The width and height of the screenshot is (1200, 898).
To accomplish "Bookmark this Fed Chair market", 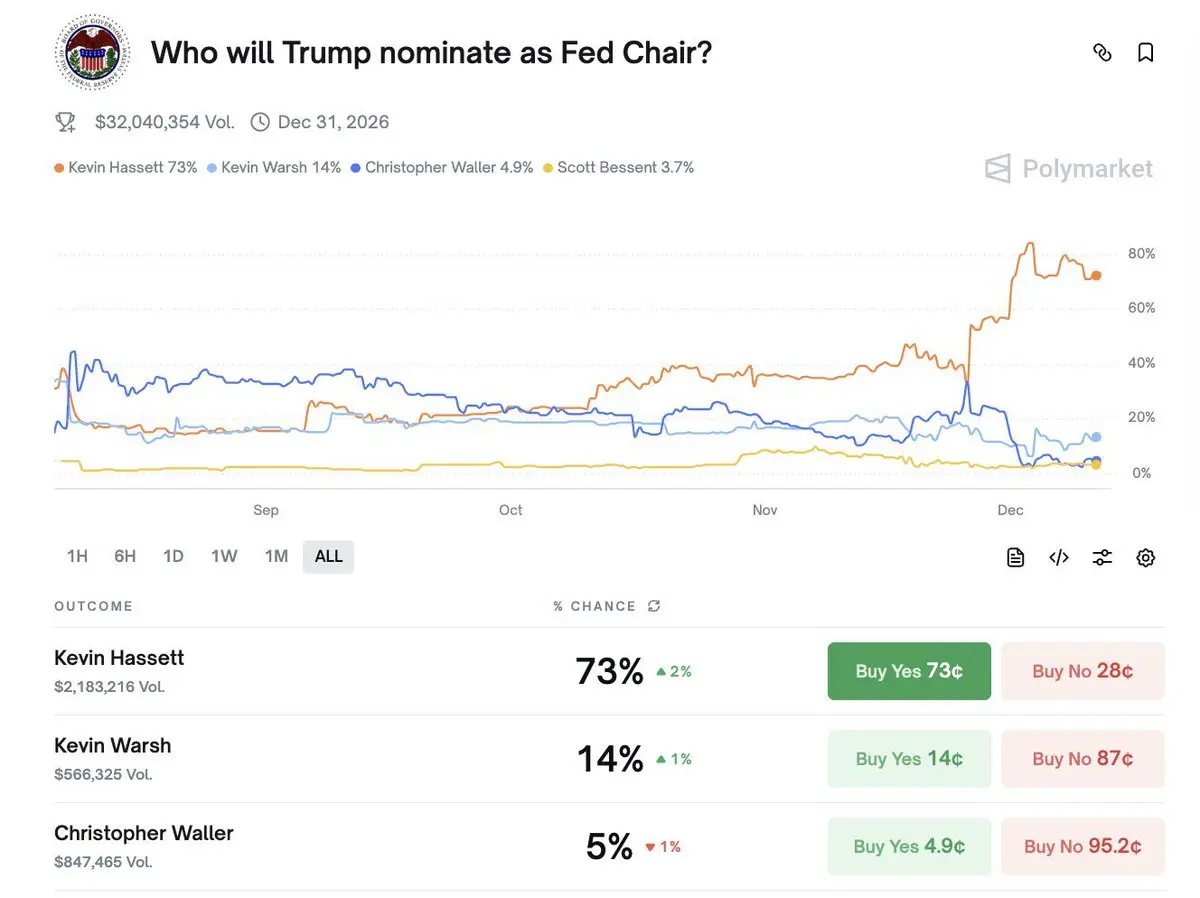I will click(1146, 53).
